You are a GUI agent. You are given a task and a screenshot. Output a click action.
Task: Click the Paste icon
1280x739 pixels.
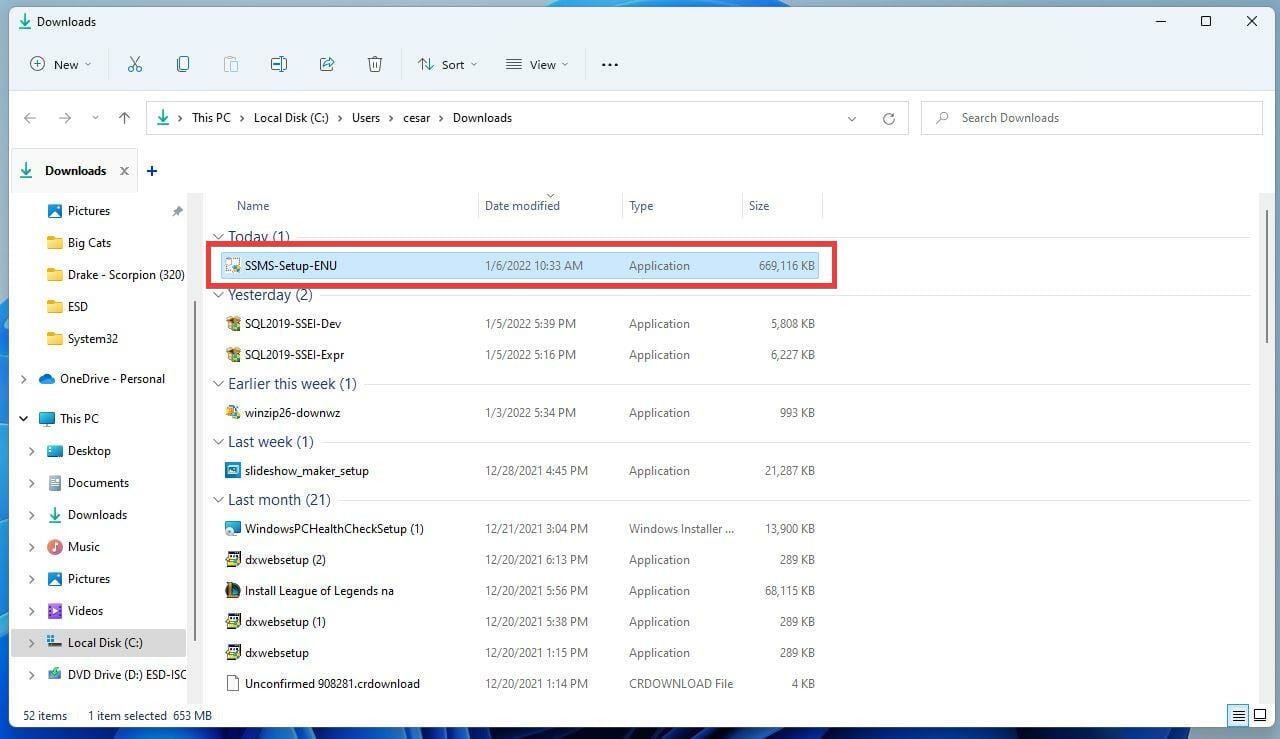(231, 64)
